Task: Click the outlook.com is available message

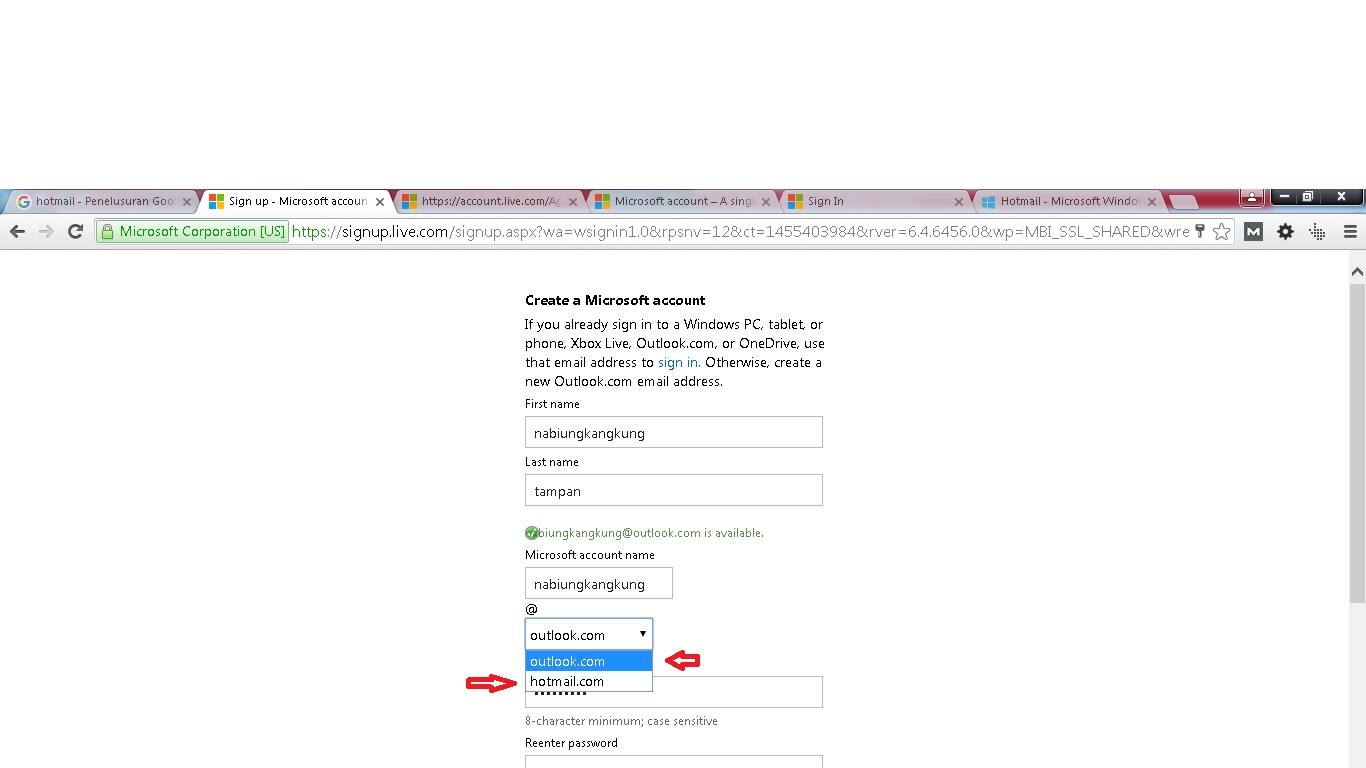Action: click(644, 533)
